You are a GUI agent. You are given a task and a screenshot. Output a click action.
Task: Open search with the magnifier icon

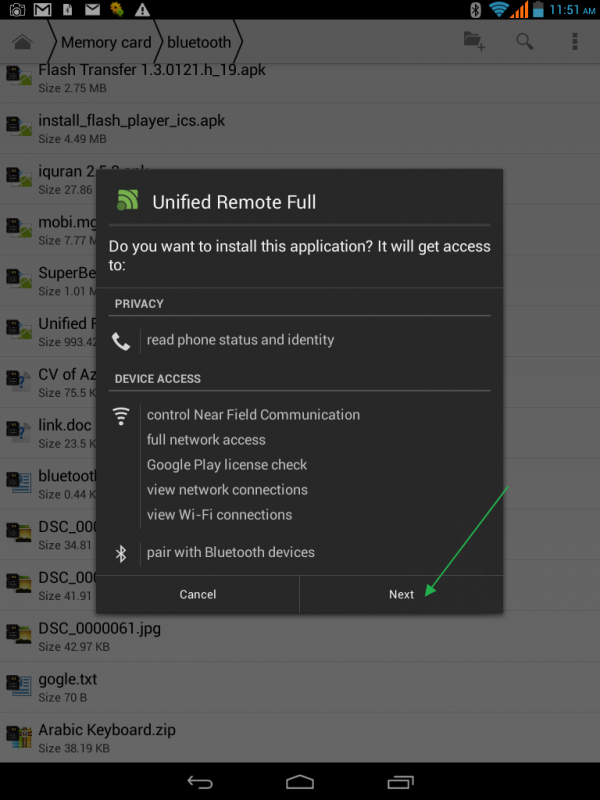click(524, 41)
